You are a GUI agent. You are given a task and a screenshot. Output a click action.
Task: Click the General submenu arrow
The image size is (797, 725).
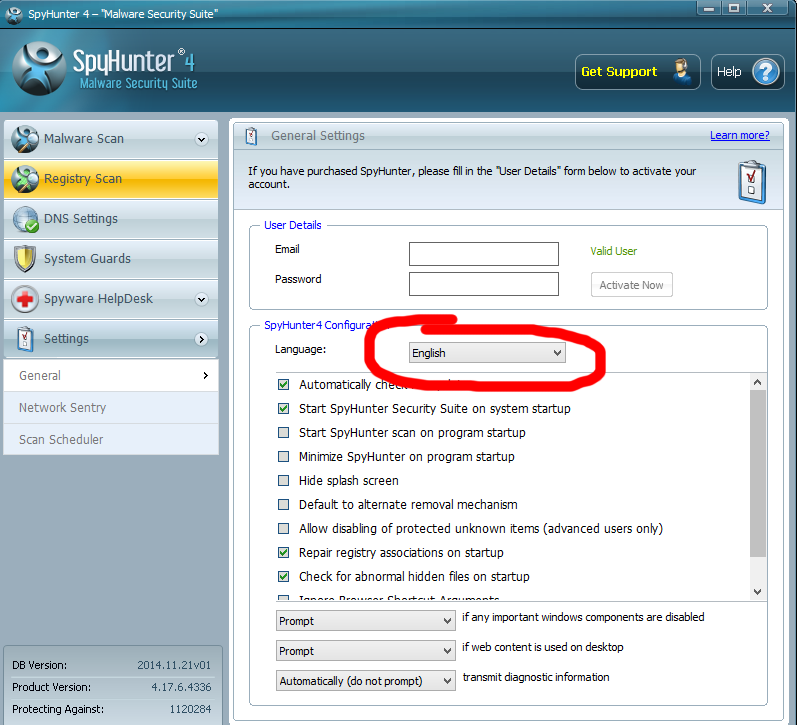(205, 376)
